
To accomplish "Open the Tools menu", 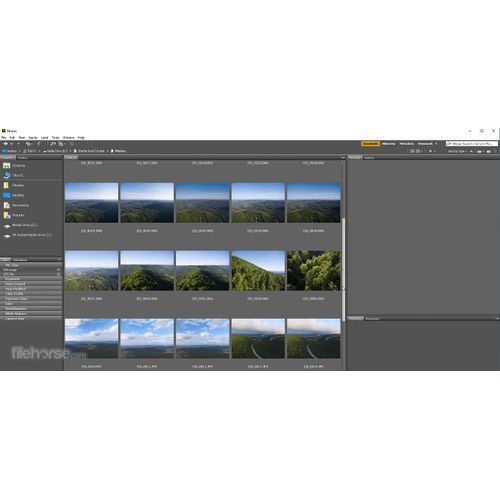I will [55, 138].
